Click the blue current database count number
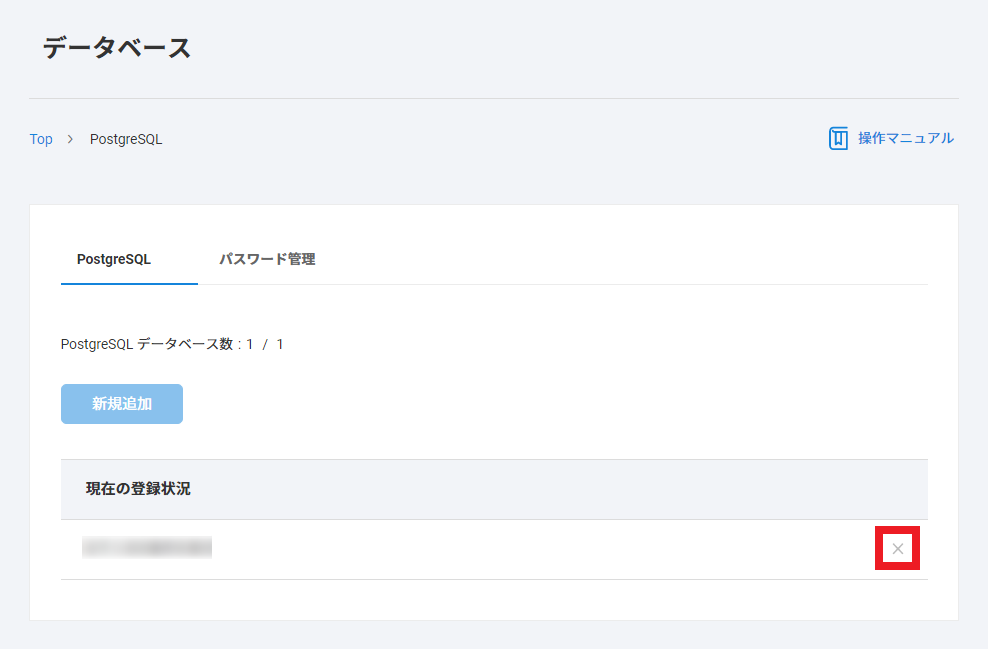The width and height of the screenshot is (988, 649). [250, 344]
